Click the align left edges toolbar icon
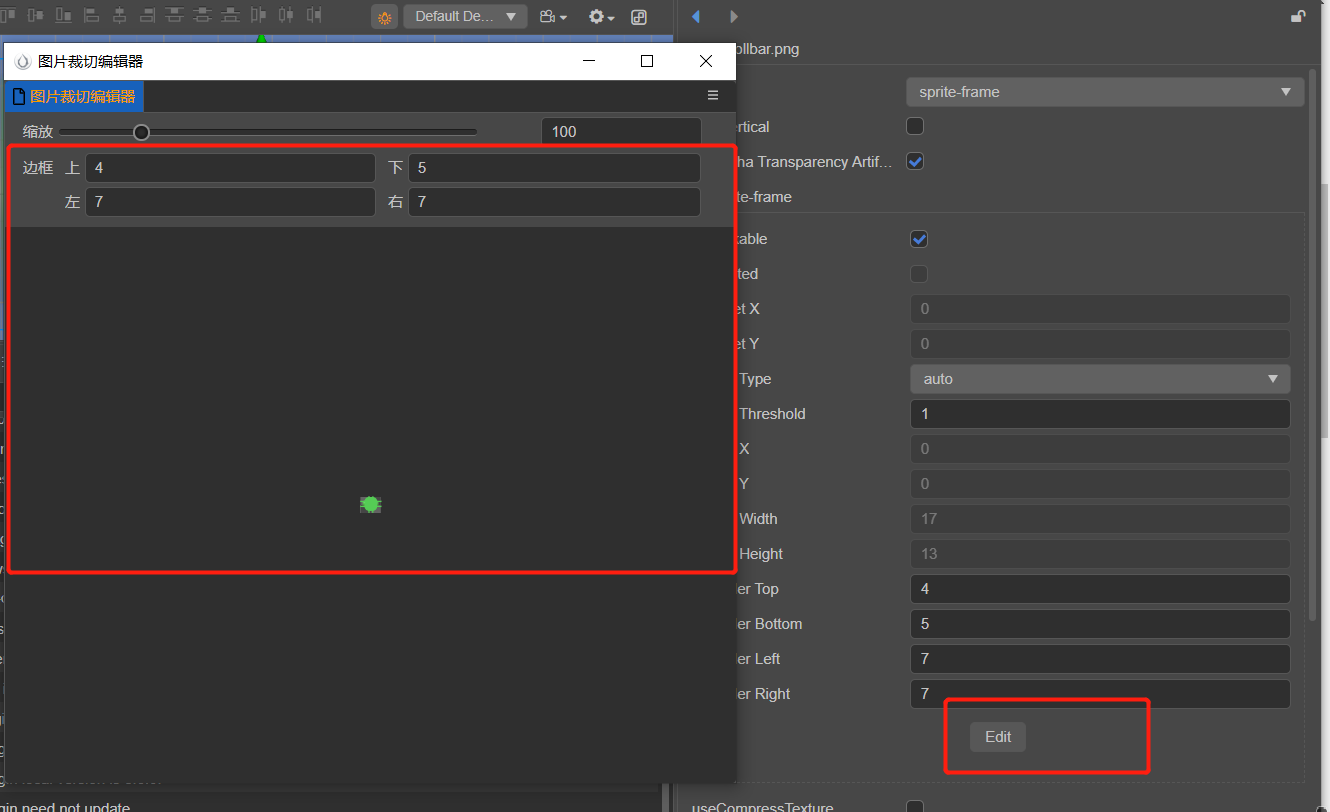1330x812 pixels. (x=92, y=15)
